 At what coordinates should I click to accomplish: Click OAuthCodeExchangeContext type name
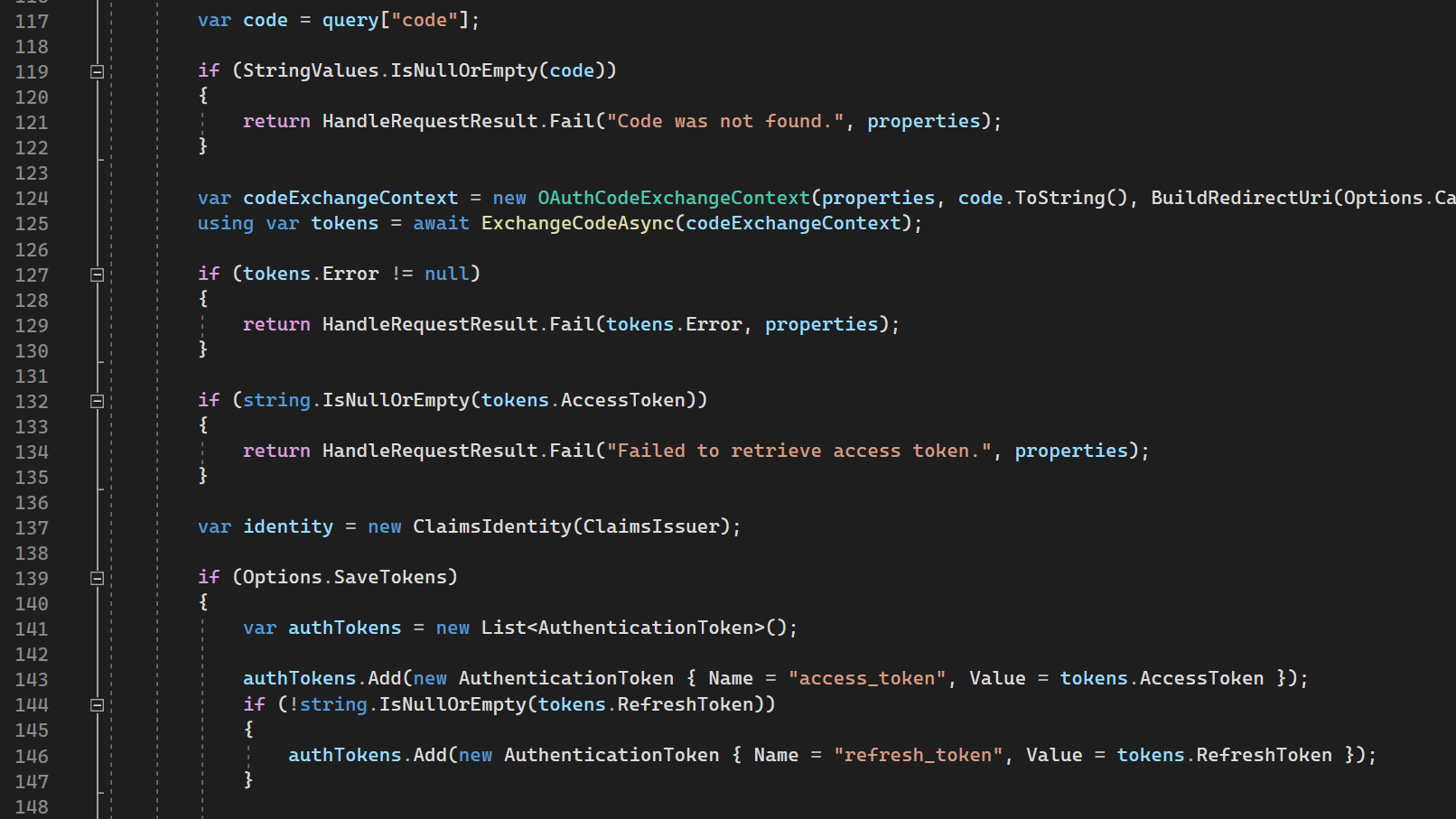(x=674, y=198)
